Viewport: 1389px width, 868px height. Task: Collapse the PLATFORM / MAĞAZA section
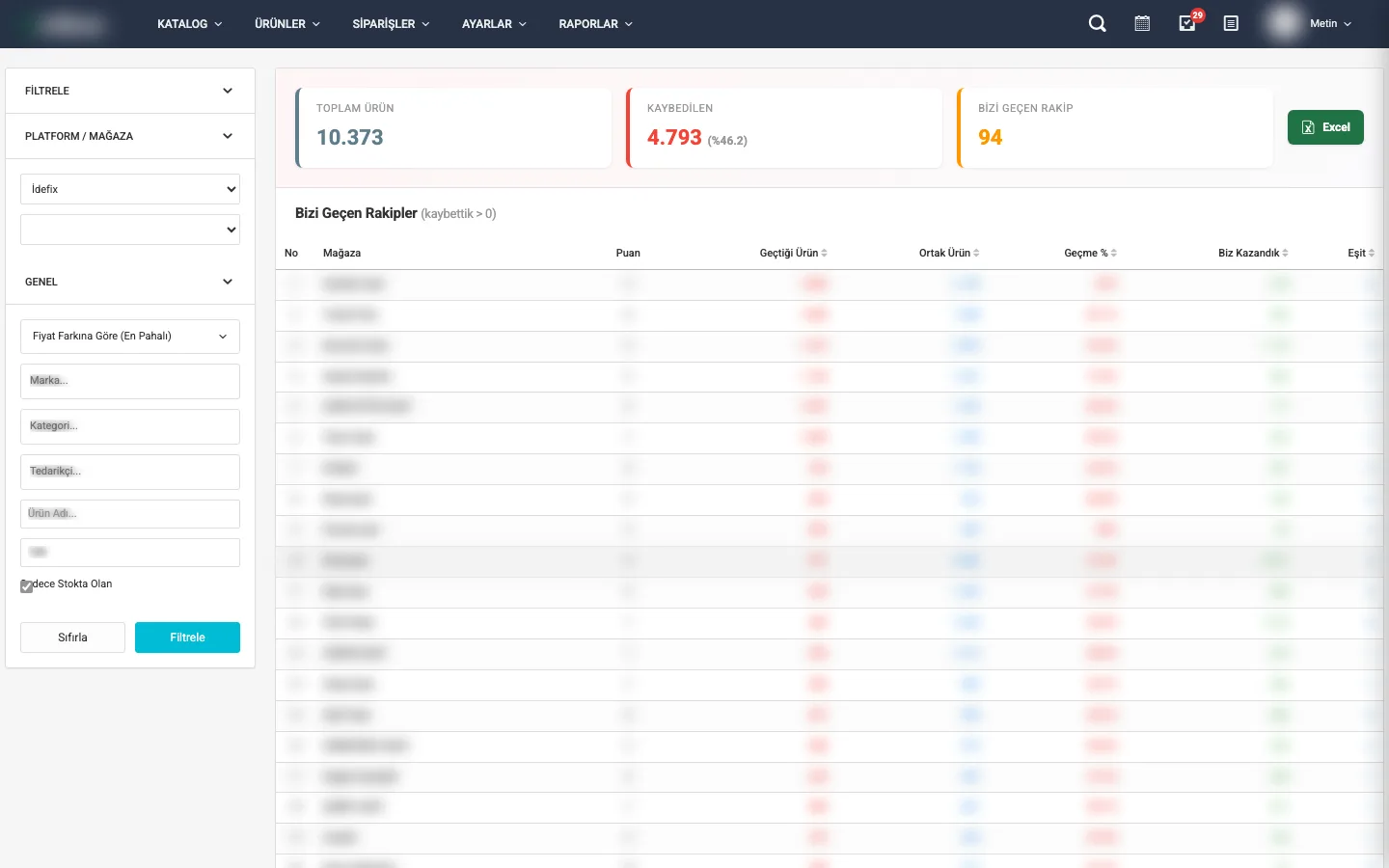pyautogui.click(x=228, y=136)
